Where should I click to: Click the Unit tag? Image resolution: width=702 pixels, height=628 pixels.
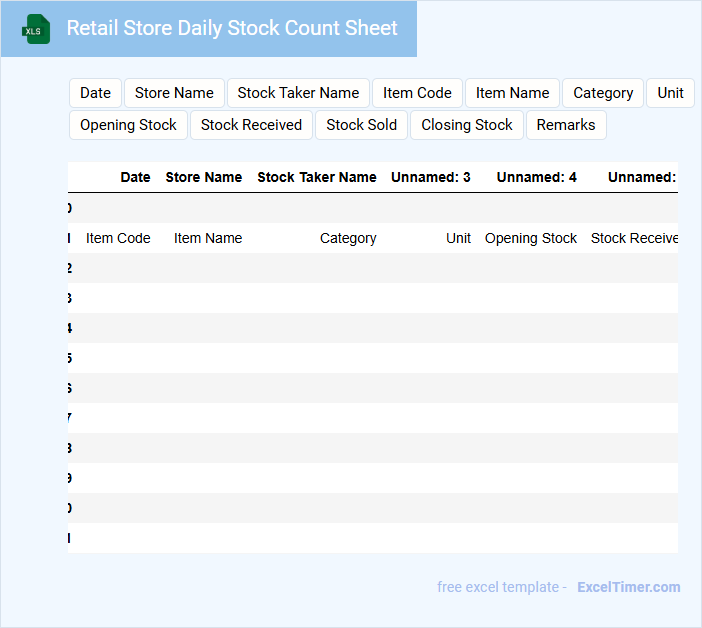pos(670,93)
